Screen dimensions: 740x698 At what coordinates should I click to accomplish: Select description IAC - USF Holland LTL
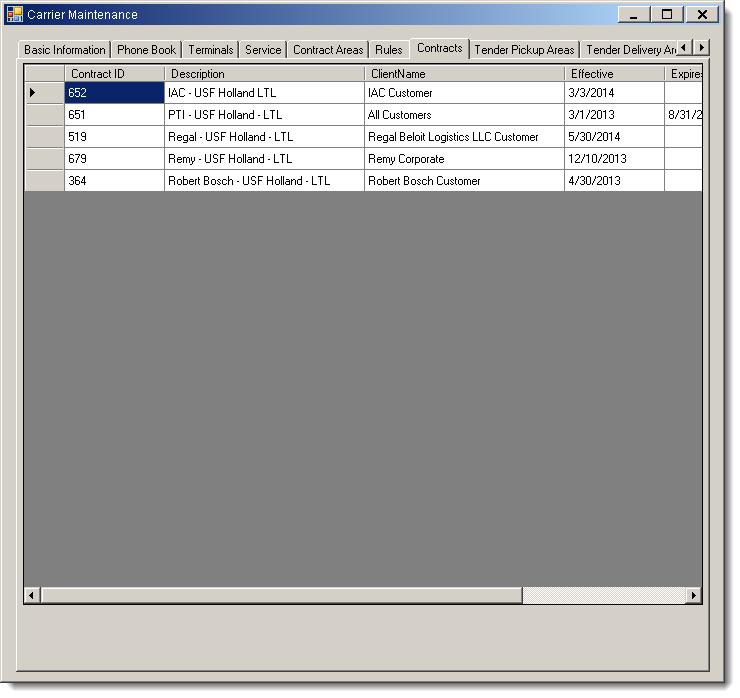[x=264, y=93]
